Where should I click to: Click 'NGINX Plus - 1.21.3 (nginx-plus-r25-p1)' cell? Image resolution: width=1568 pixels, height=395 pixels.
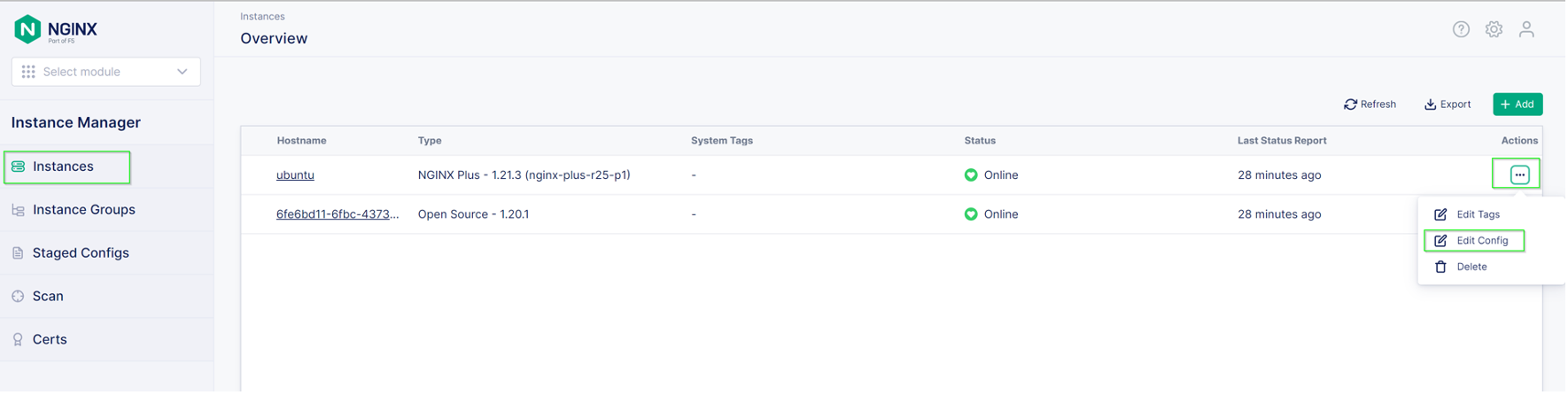524,175
